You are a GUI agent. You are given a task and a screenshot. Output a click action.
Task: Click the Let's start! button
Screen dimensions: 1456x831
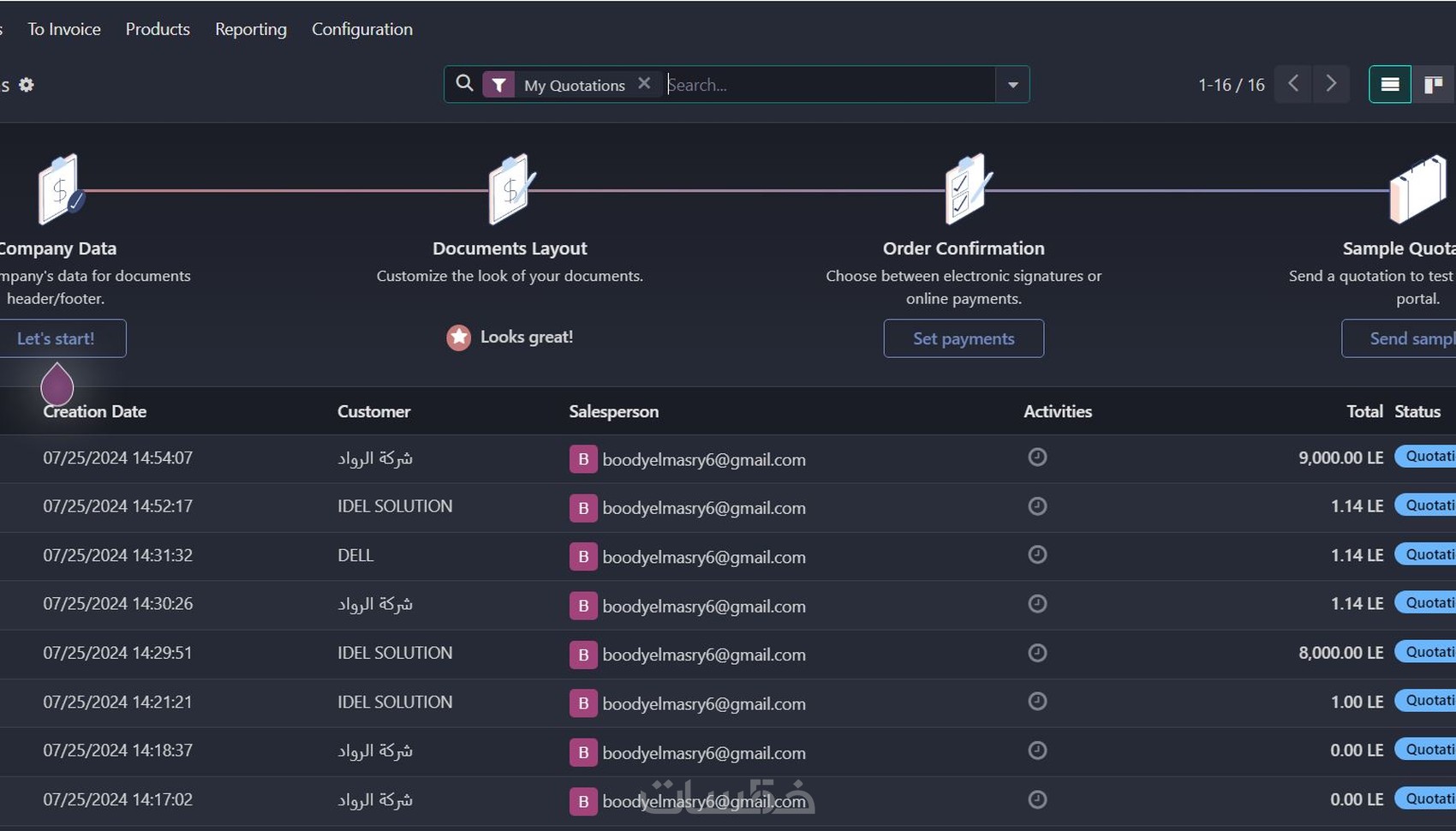click(x=57, y=338)
